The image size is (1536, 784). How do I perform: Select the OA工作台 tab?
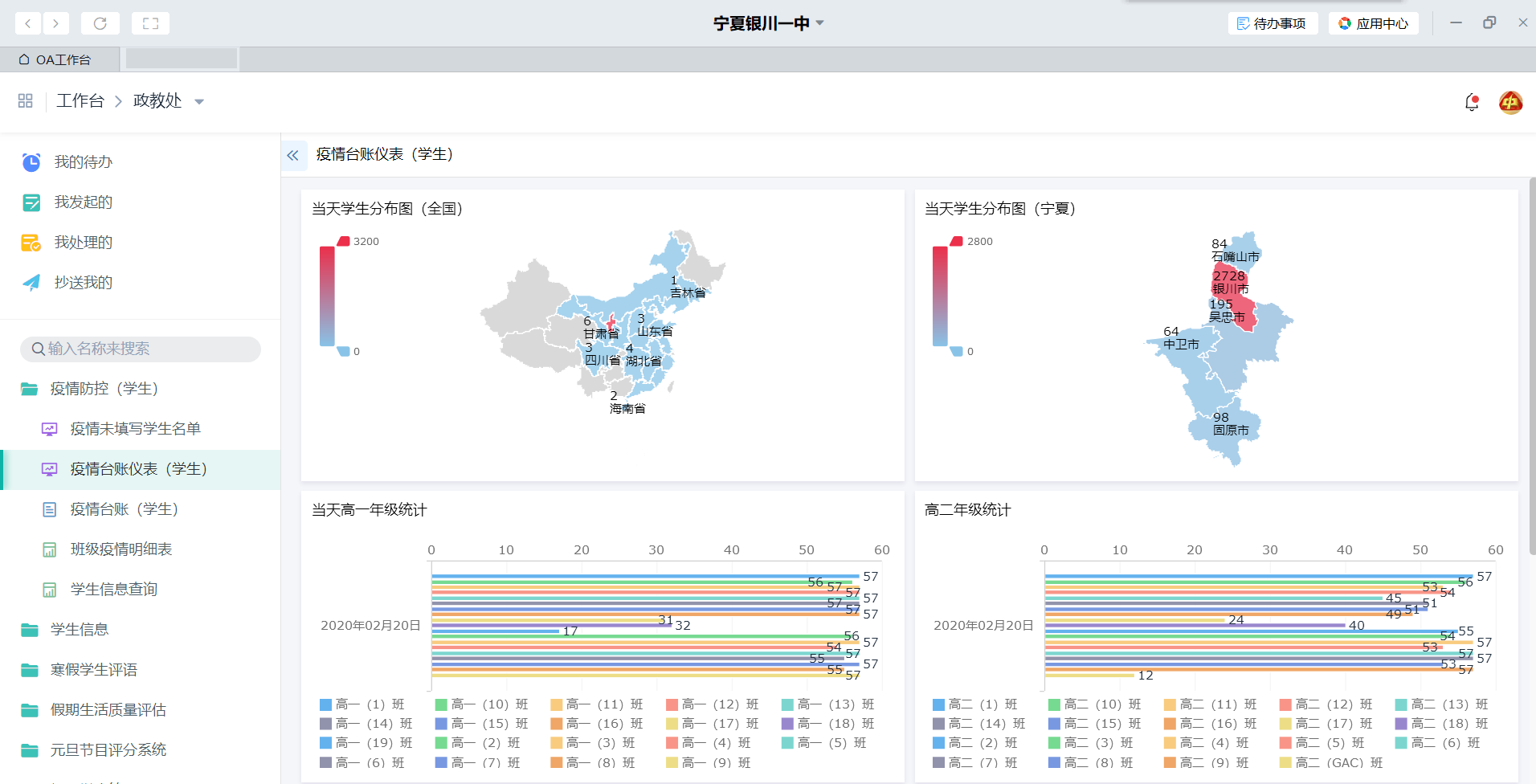click(60, 59)
